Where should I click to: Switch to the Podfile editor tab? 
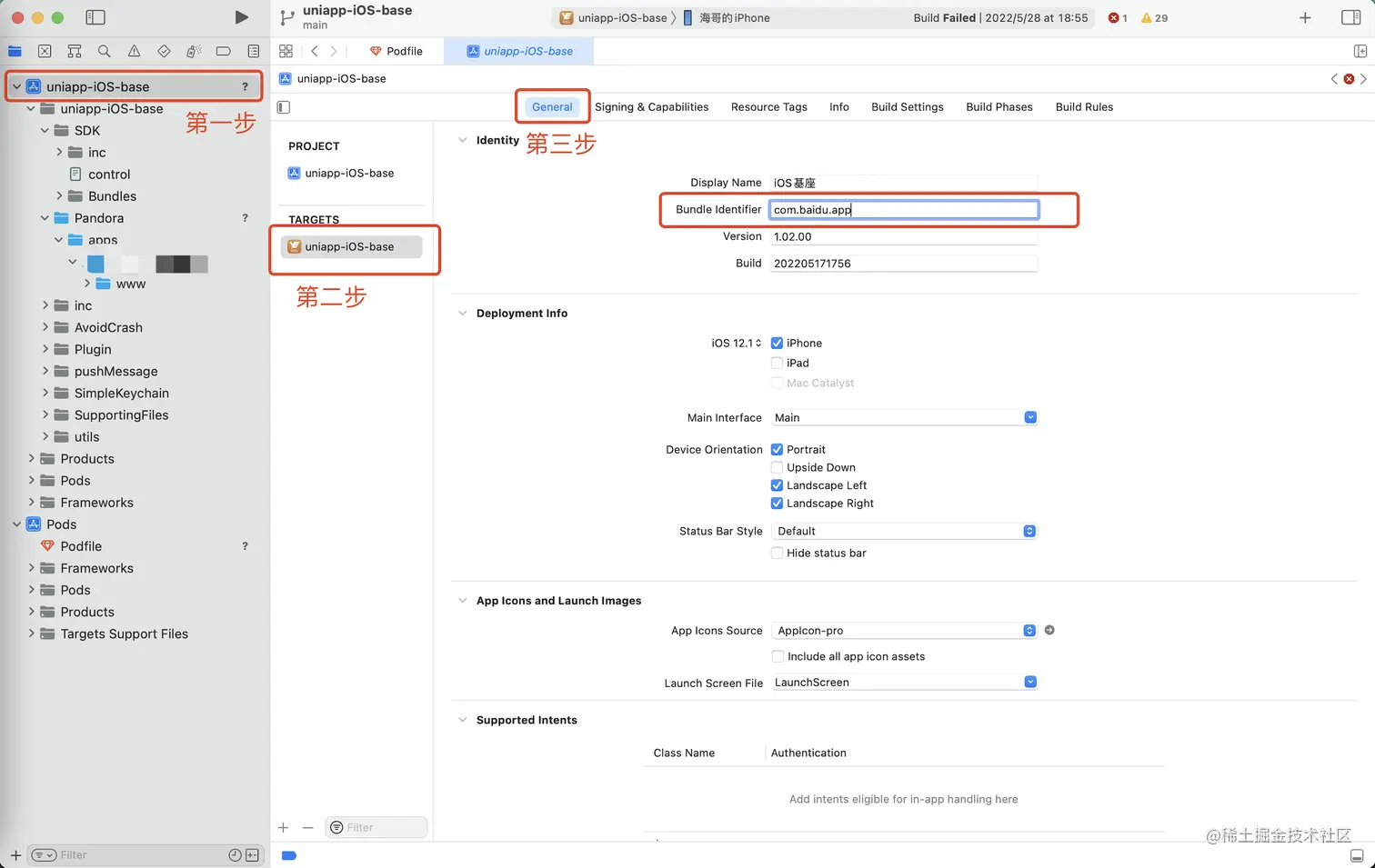click(x=396, y=51)
